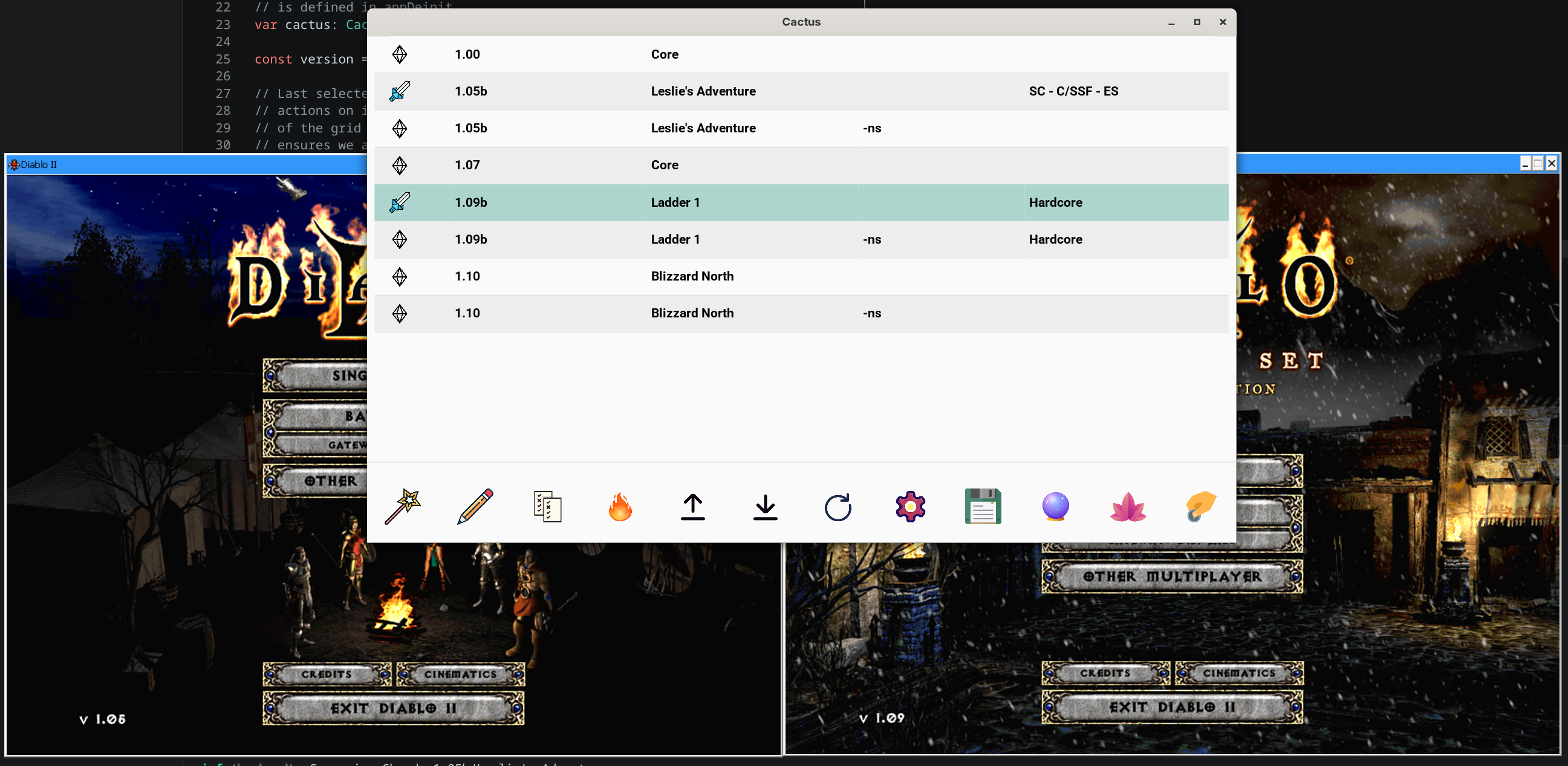Click diamond icon in 1.09b Ladder 1 -ns row
1568x766 pixels.
pos(399,239)
